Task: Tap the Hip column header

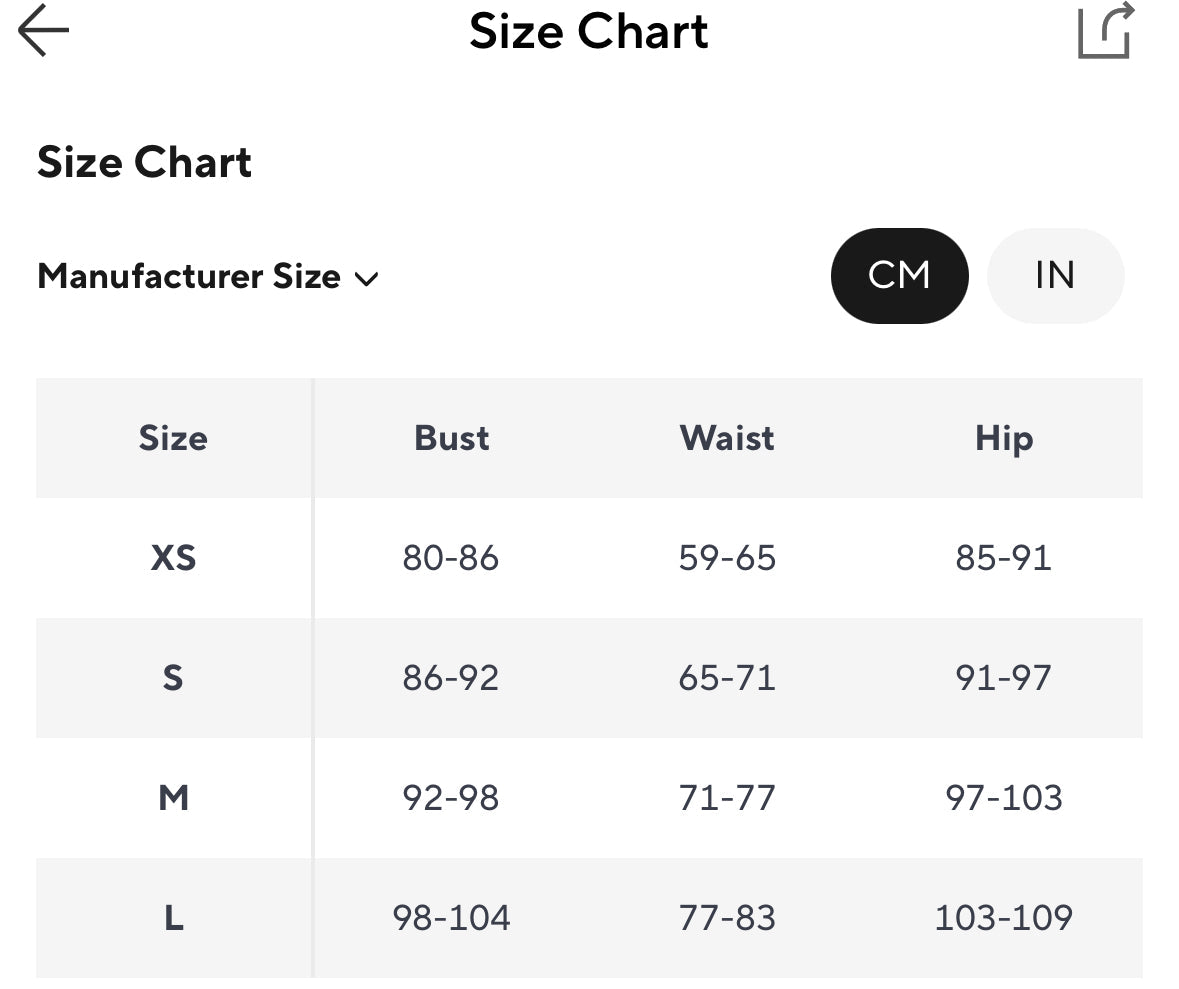Action: 1003,438
